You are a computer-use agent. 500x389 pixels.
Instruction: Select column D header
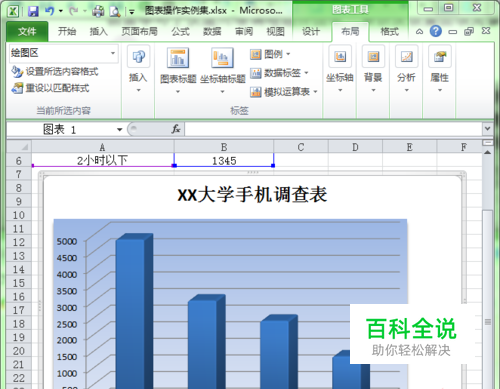click(355, 147)
